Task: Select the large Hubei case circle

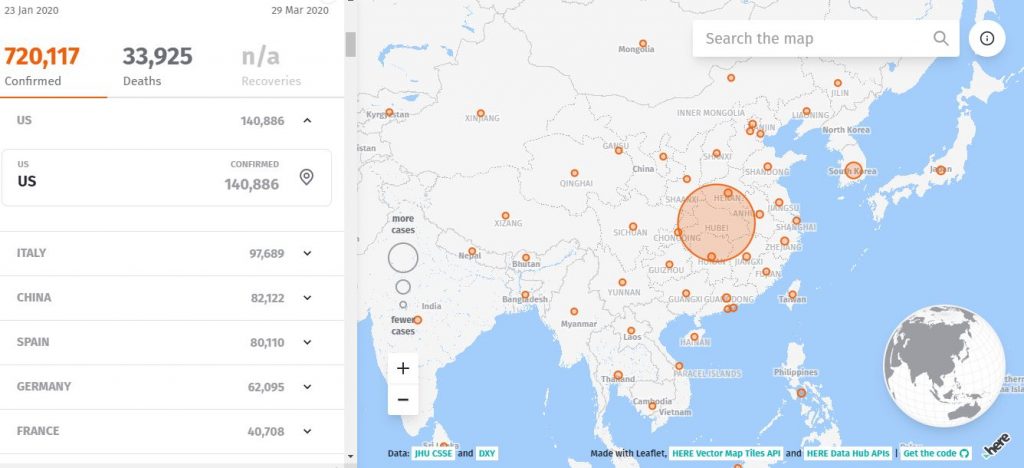Action: 716,222
